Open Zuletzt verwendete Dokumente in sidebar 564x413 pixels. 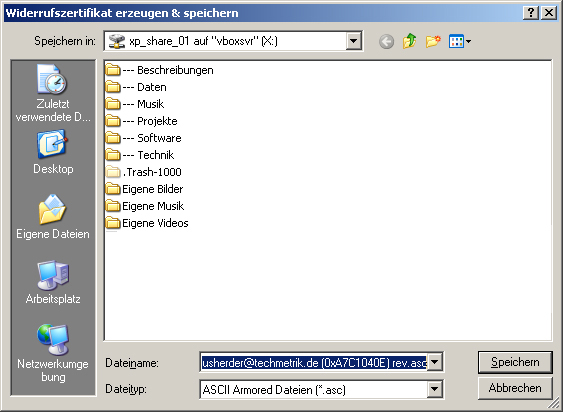coord(53,93)
